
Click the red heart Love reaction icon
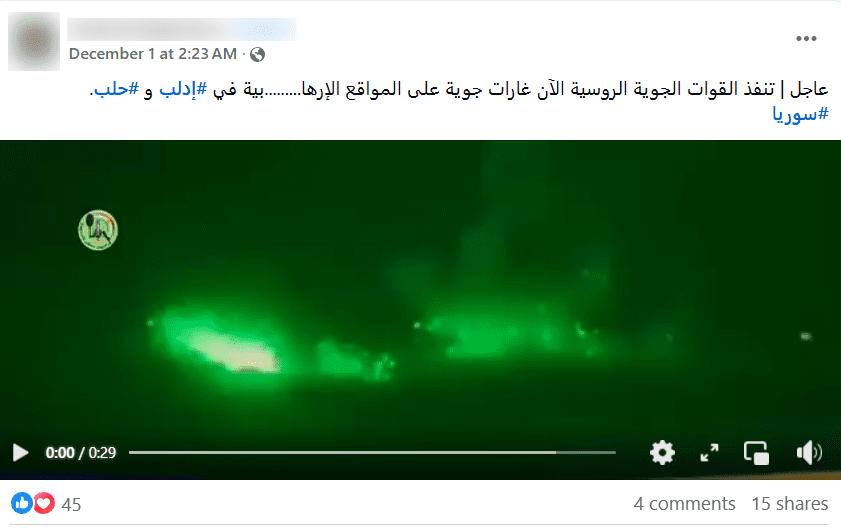(44, 503)
